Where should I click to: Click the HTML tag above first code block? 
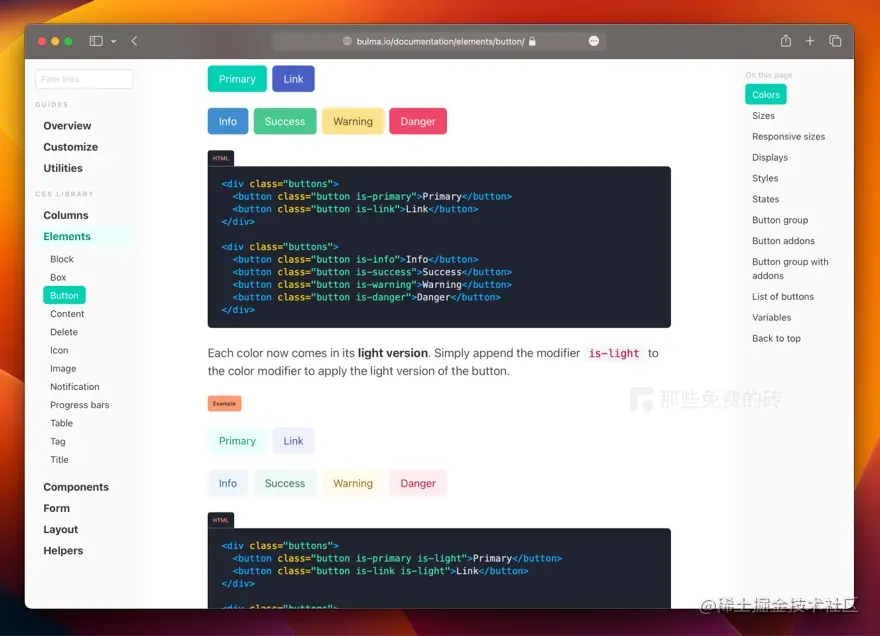pos(221,158)
